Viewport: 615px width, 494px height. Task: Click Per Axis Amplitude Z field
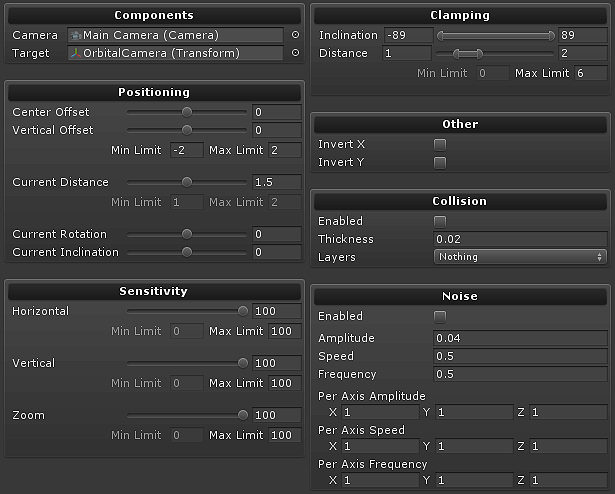pos(568,412)
